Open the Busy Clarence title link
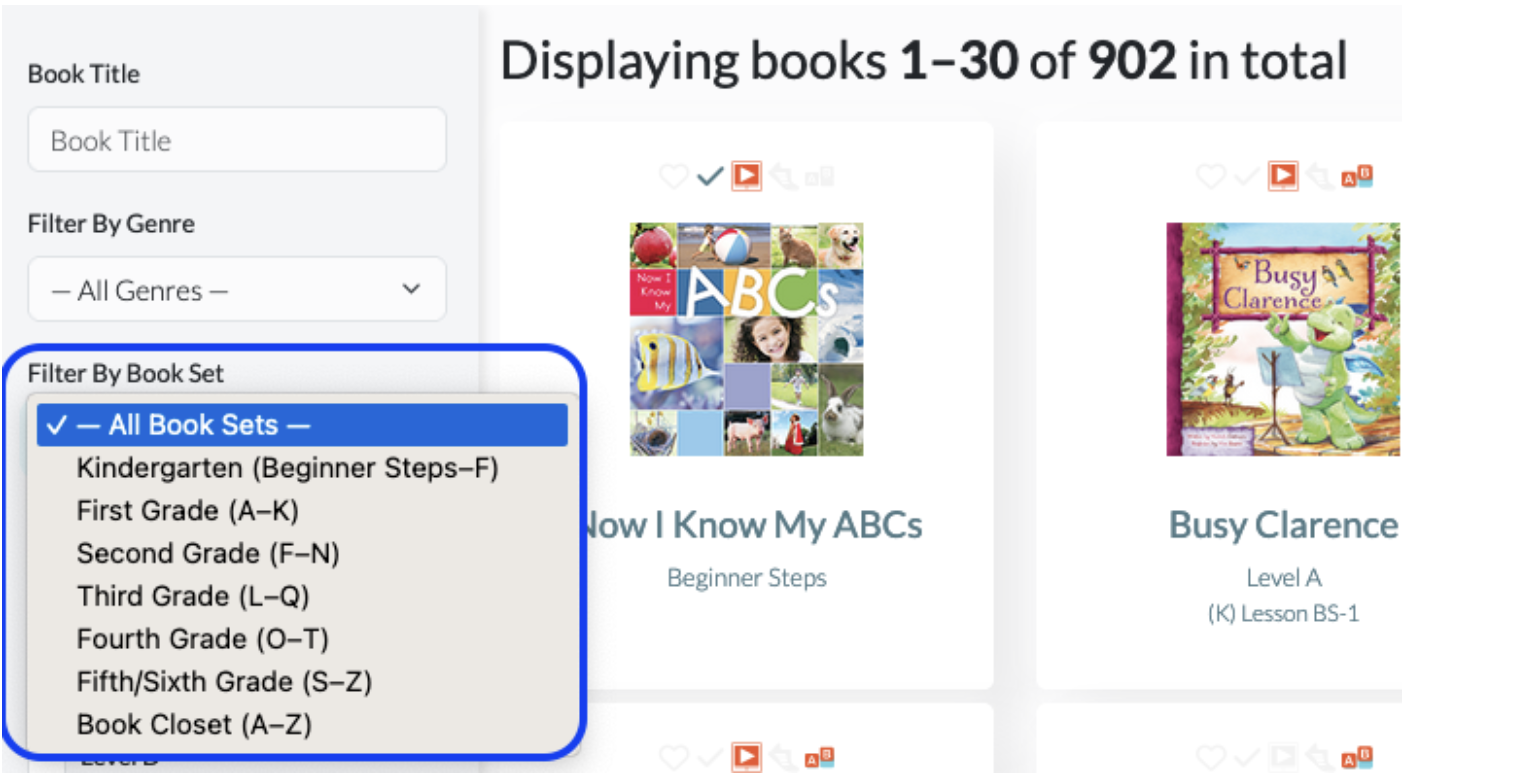 (x=1284, y=525)
